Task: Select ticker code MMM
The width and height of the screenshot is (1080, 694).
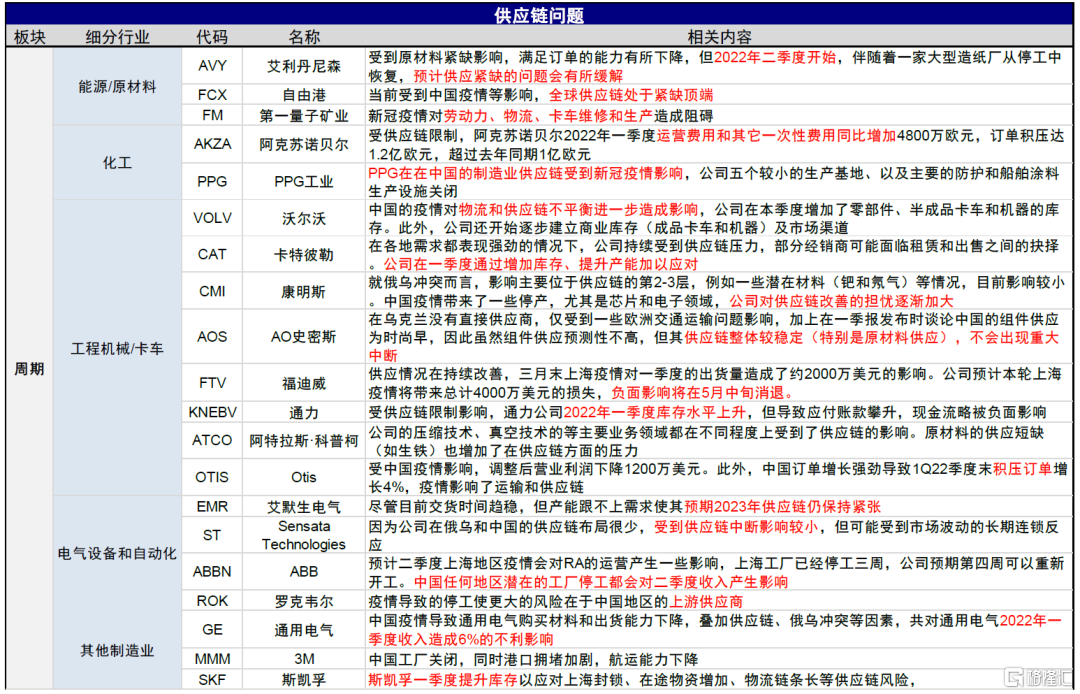Action: tap(212, 660)
